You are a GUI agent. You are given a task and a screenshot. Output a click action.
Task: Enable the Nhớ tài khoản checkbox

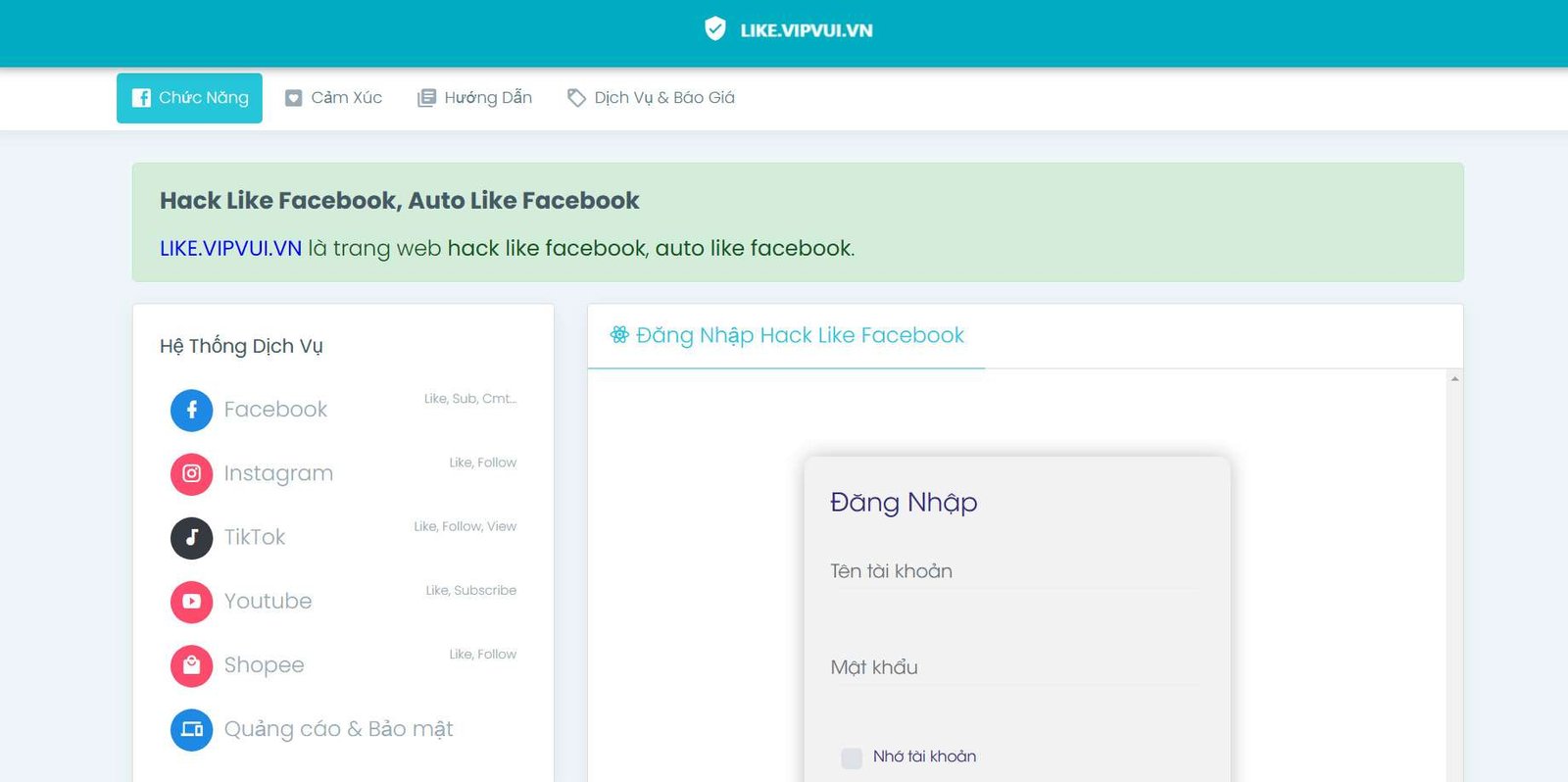852,758
